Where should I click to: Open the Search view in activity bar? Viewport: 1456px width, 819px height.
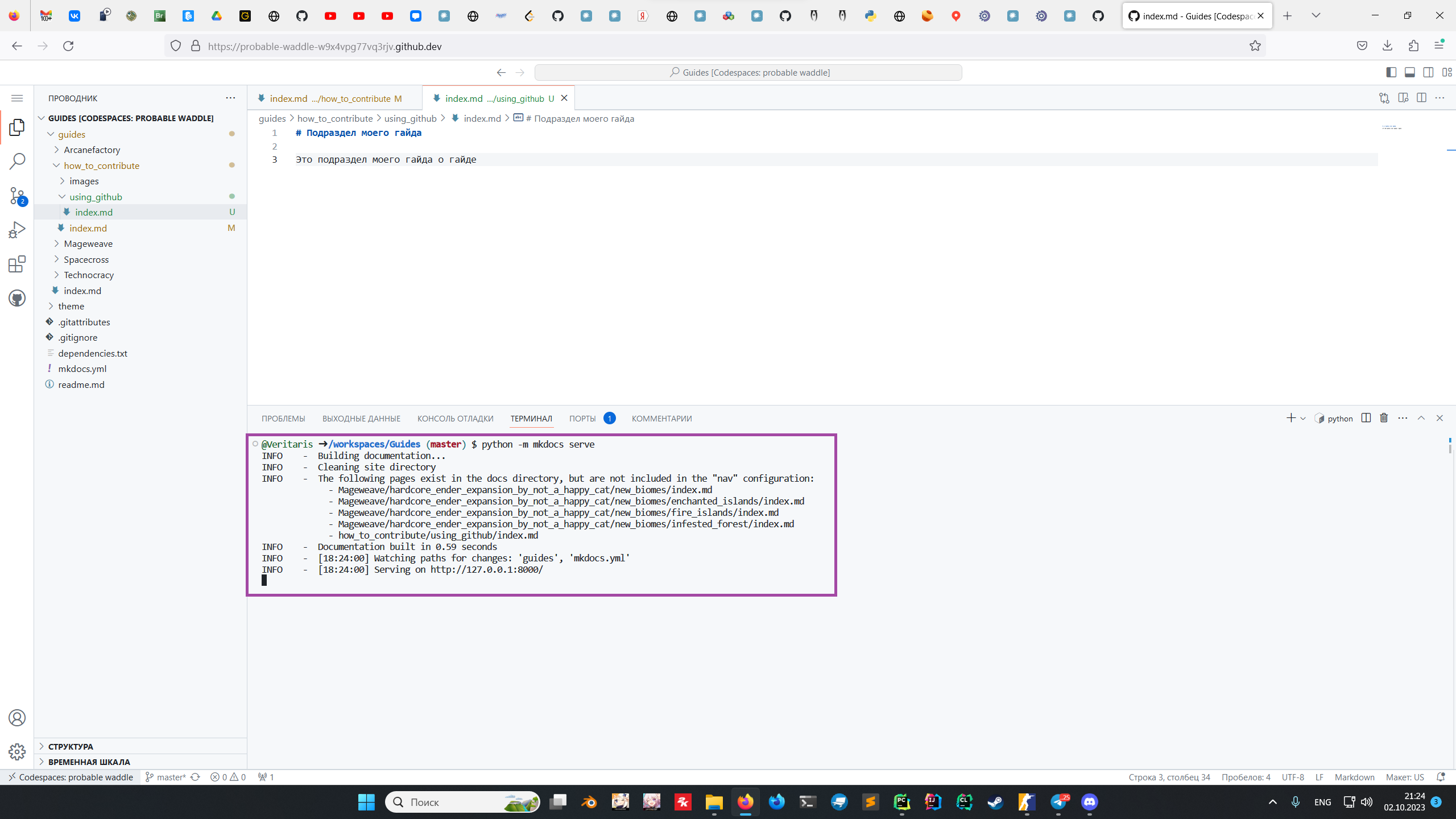[x=17, y=161]
